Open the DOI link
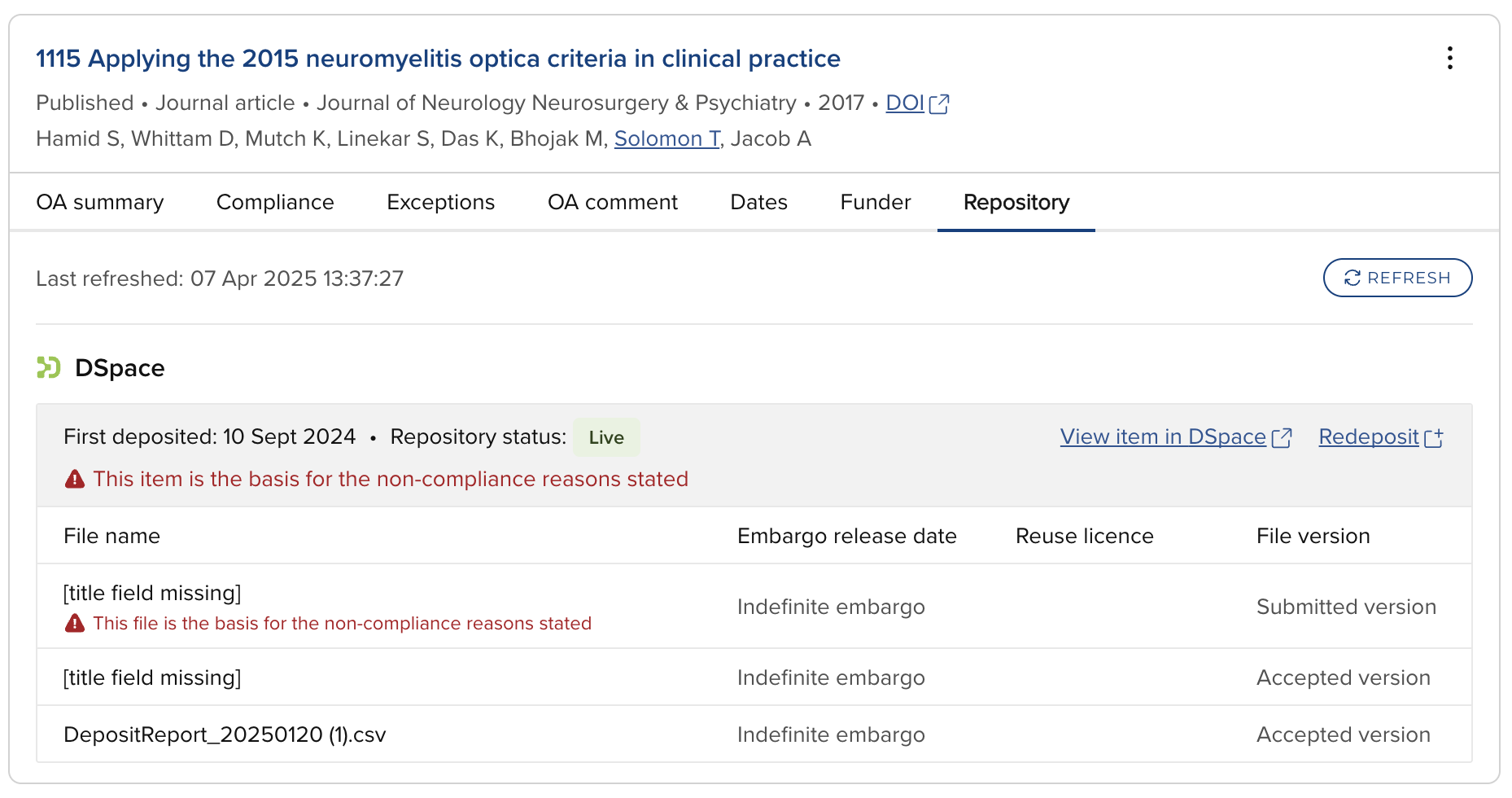The height and width of the screenshot is (798, 1512). coord(904,103)
